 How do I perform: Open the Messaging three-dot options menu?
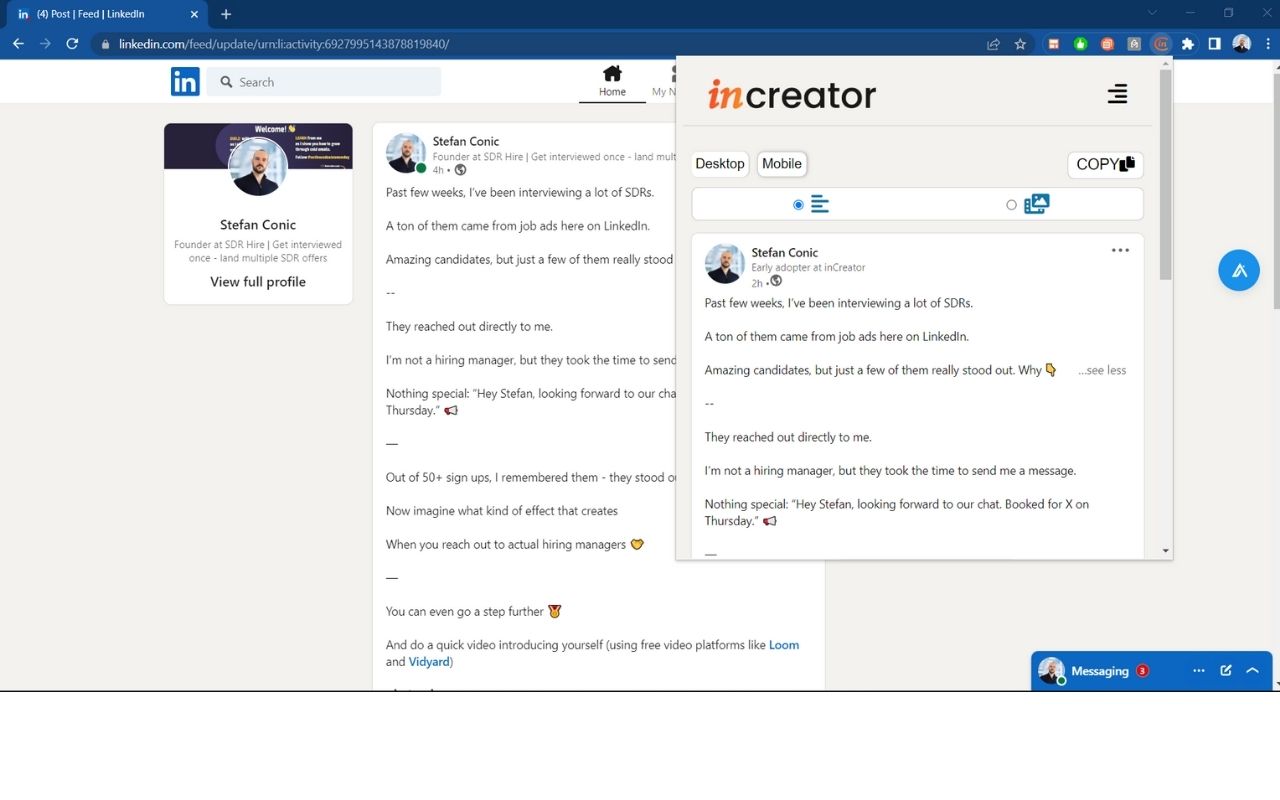pos(1198,670)
